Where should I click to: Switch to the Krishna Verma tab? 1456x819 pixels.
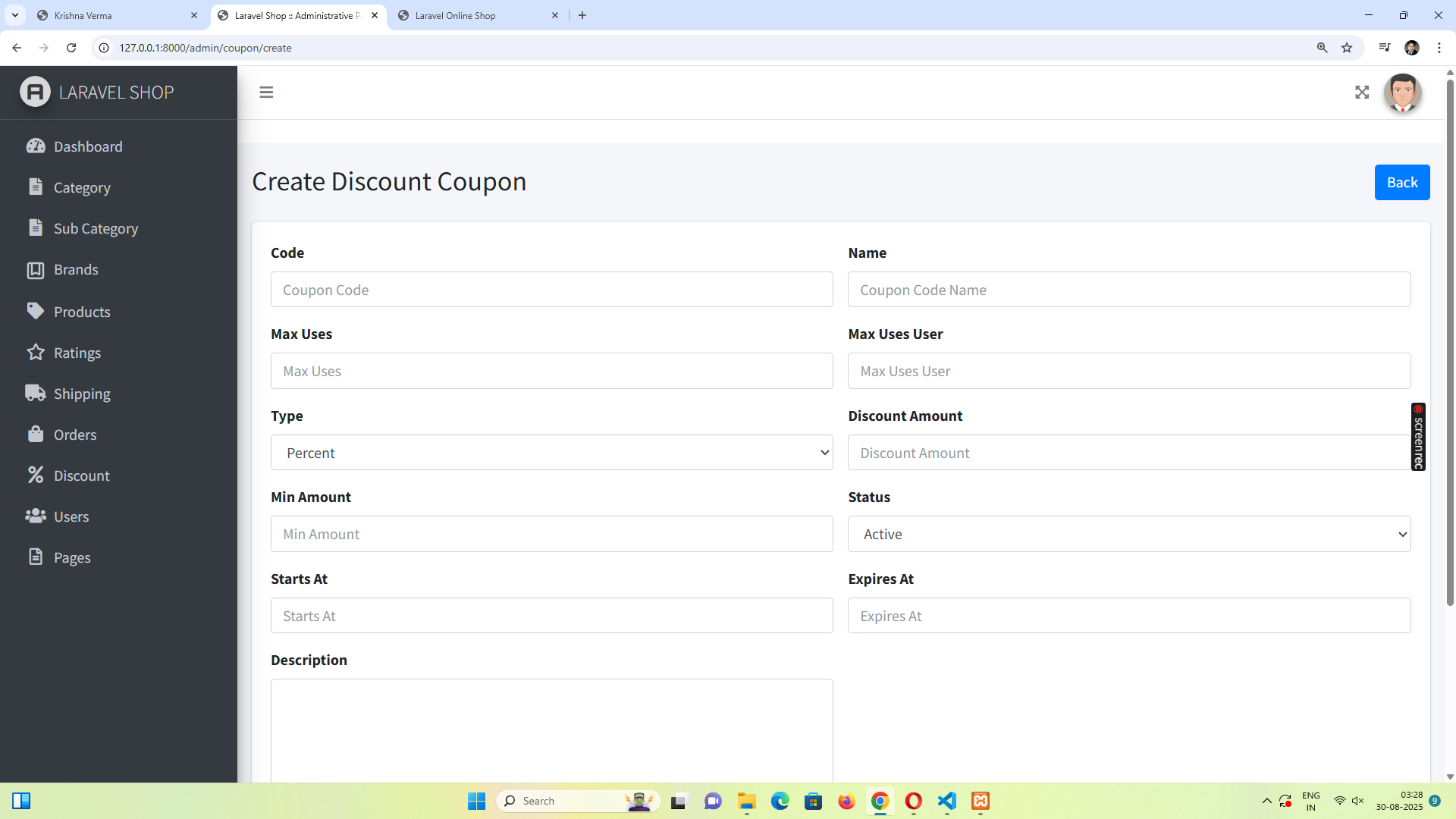(118, 15)
